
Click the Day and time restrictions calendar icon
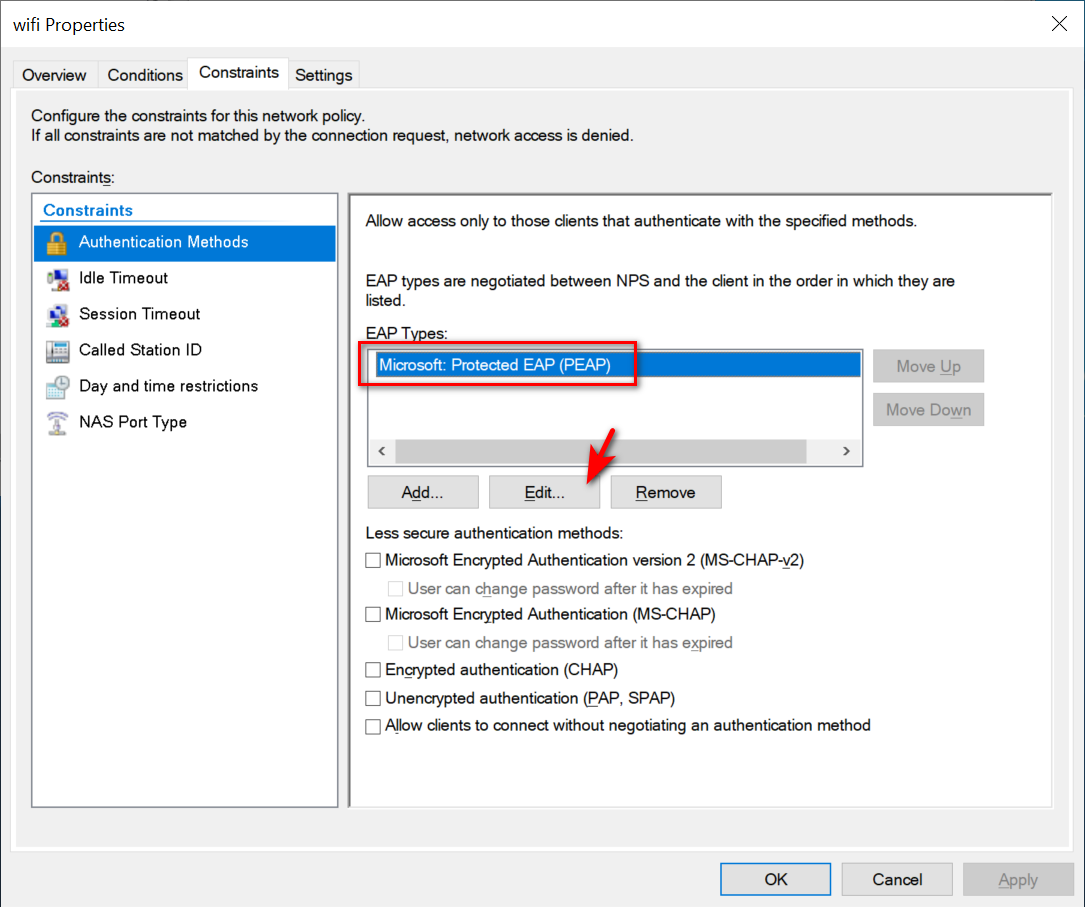[57, 387]
